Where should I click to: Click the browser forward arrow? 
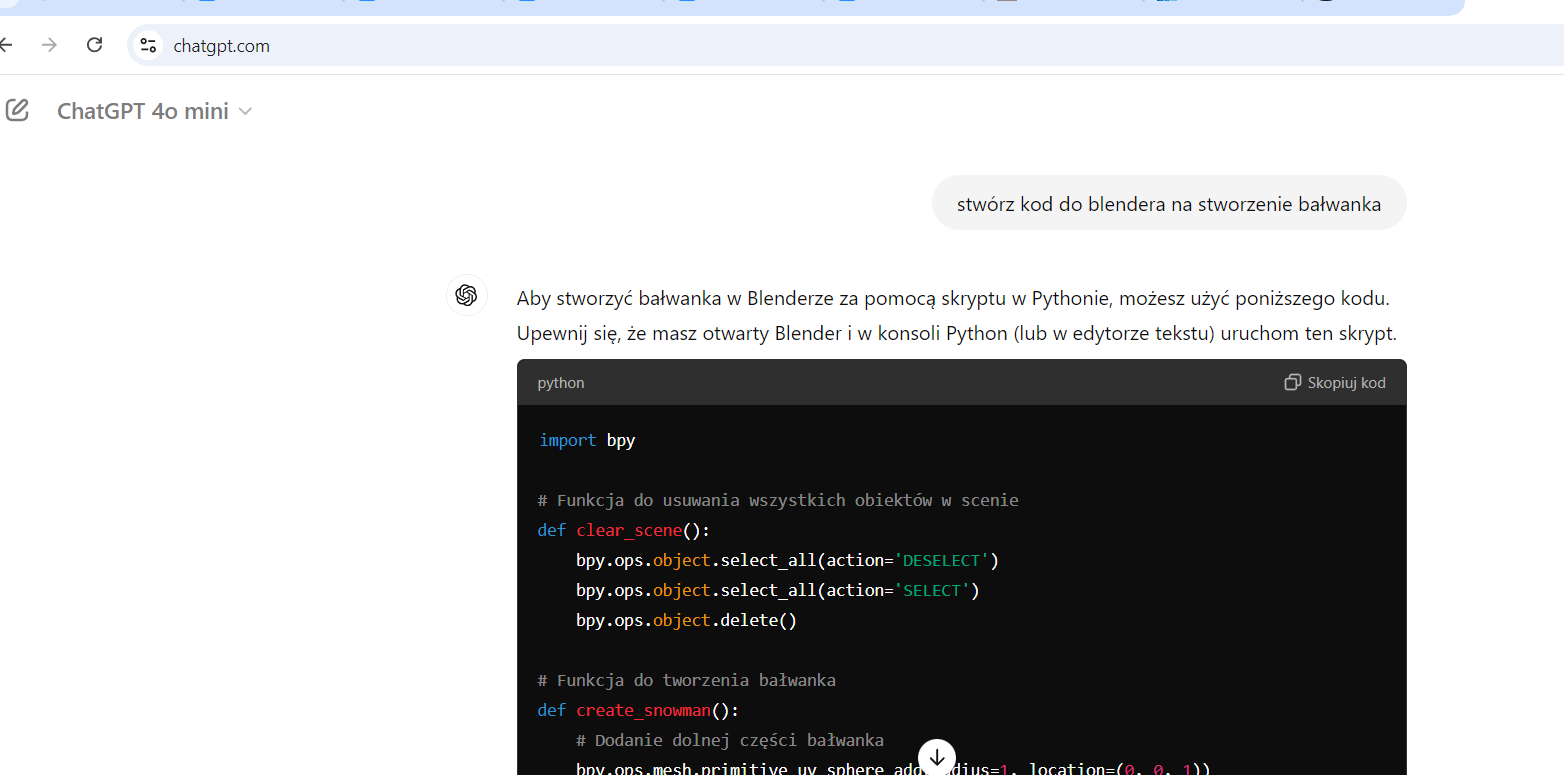coord(50,45)
